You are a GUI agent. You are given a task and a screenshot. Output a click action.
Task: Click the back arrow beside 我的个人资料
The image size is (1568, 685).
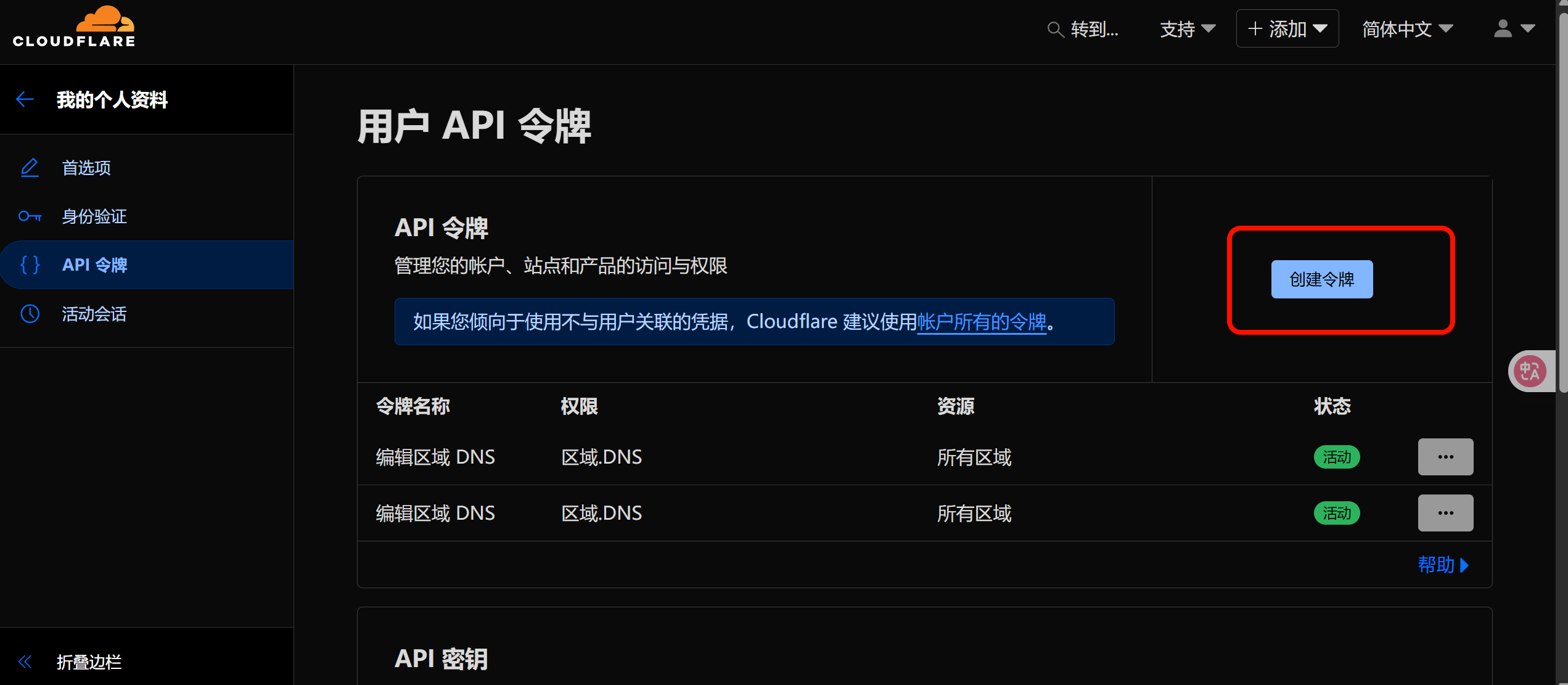coord(25,99)
